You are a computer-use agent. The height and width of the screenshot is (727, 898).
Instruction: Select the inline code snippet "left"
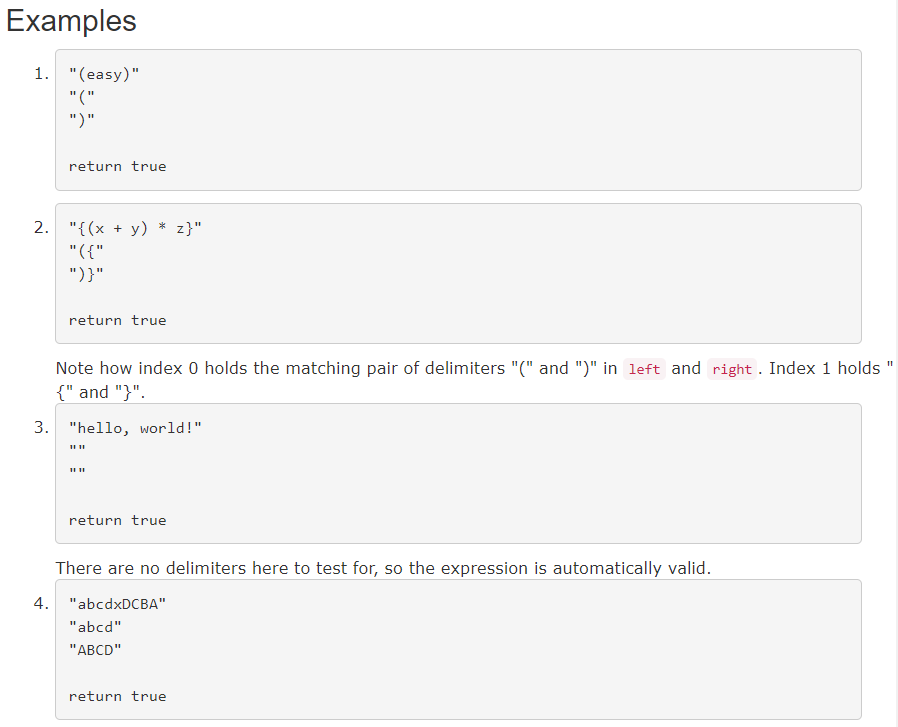coord(644,369)
